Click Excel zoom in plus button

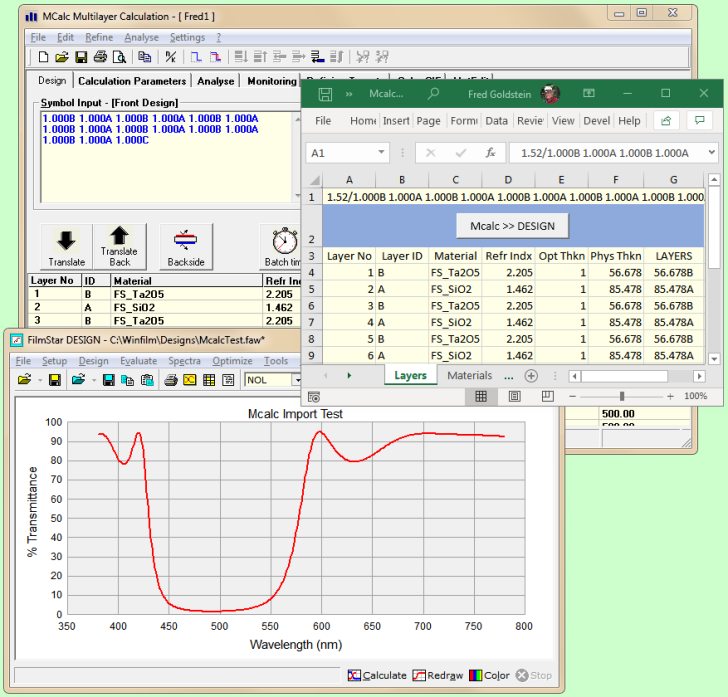coord(670,396)
